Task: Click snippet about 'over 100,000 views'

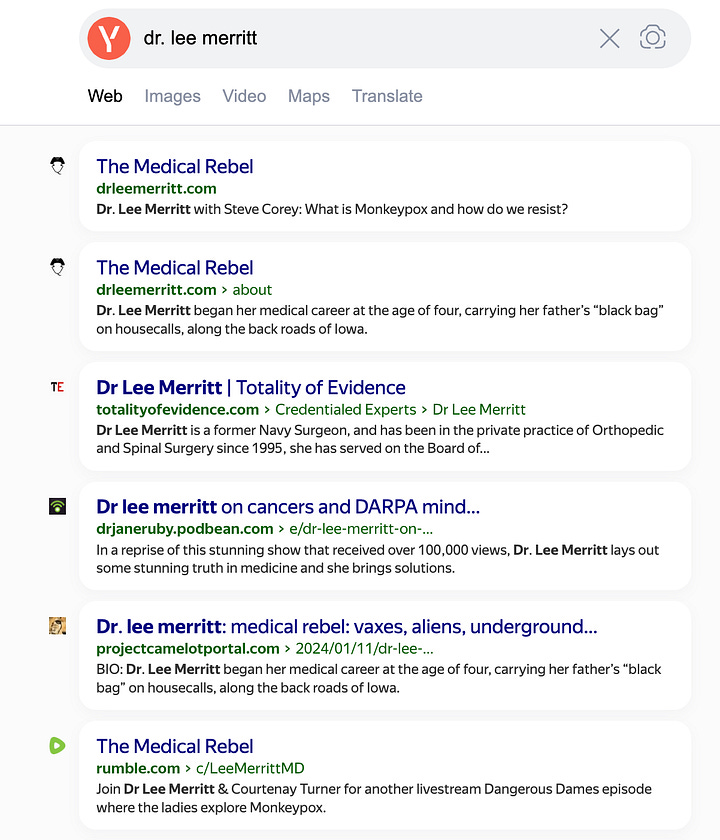Action: pyautogui.click(x=377, y=559)
